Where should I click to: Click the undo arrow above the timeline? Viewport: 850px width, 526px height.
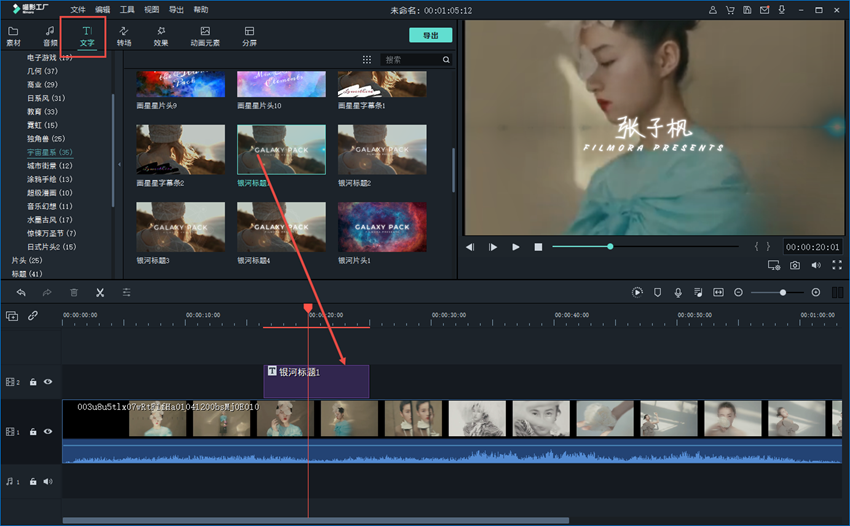pos(21,292)
